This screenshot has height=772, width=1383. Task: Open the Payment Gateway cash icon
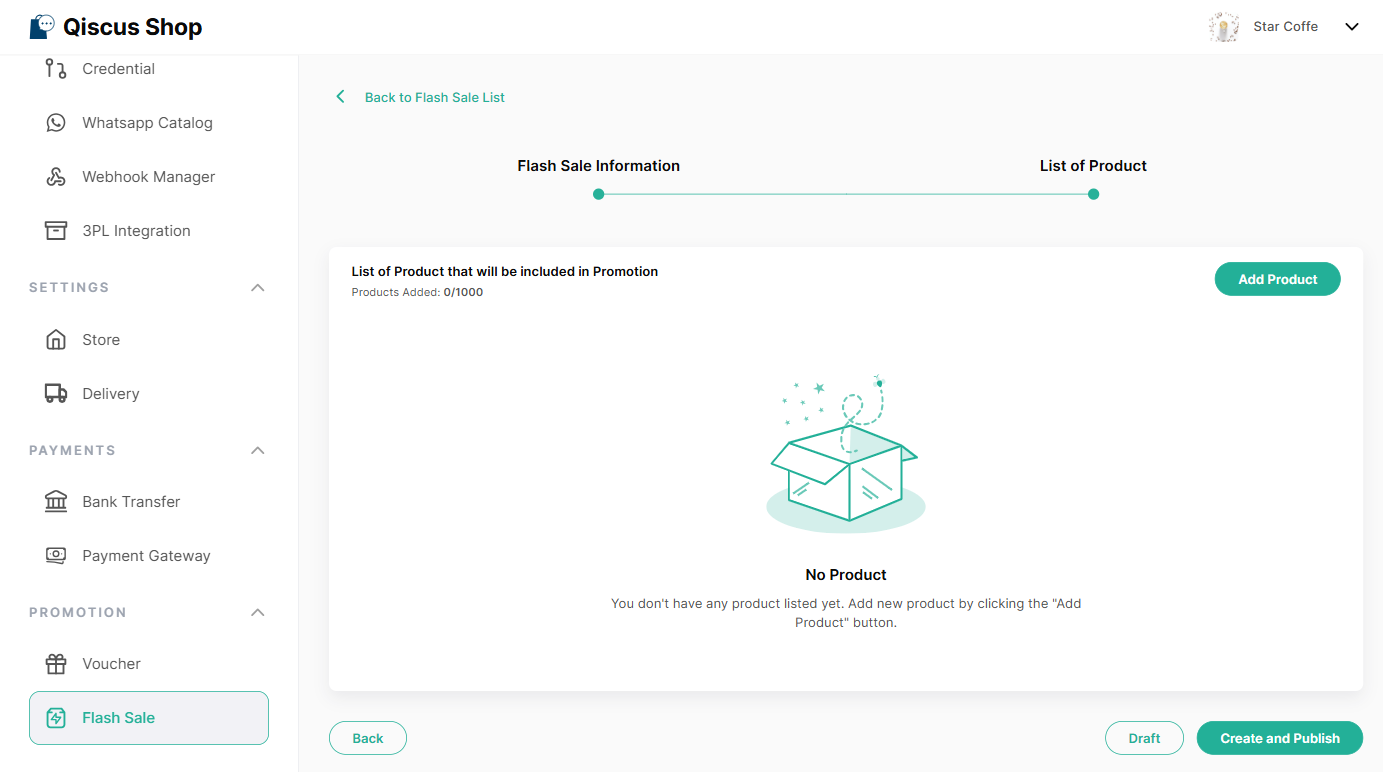(56, 556)
